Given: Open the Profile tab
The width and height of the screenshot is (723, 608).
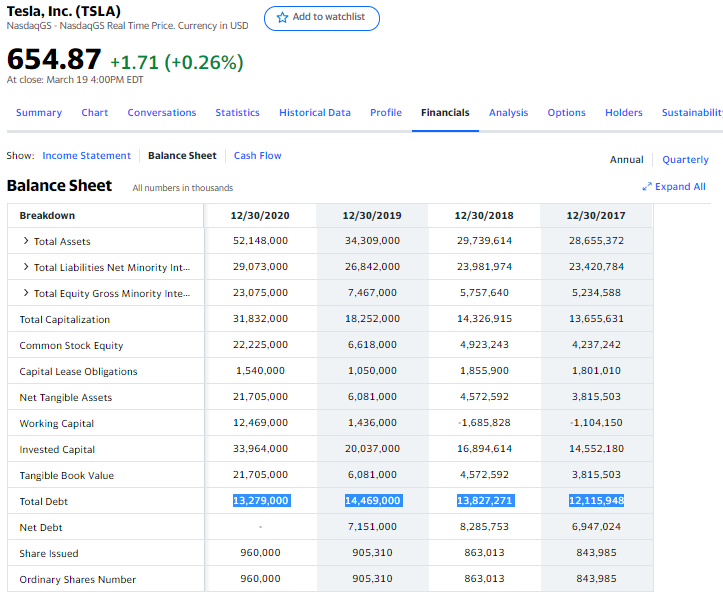Looking at the screenshot, I should click(x=386, y=113).
